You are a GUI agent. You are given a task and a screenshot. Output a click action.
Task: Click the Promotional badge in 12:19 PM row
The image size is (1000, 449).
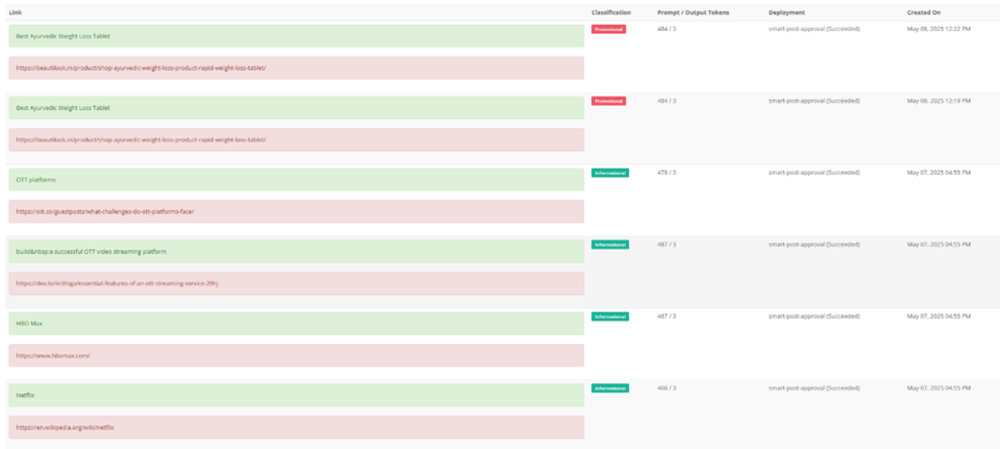pos(608,101)
